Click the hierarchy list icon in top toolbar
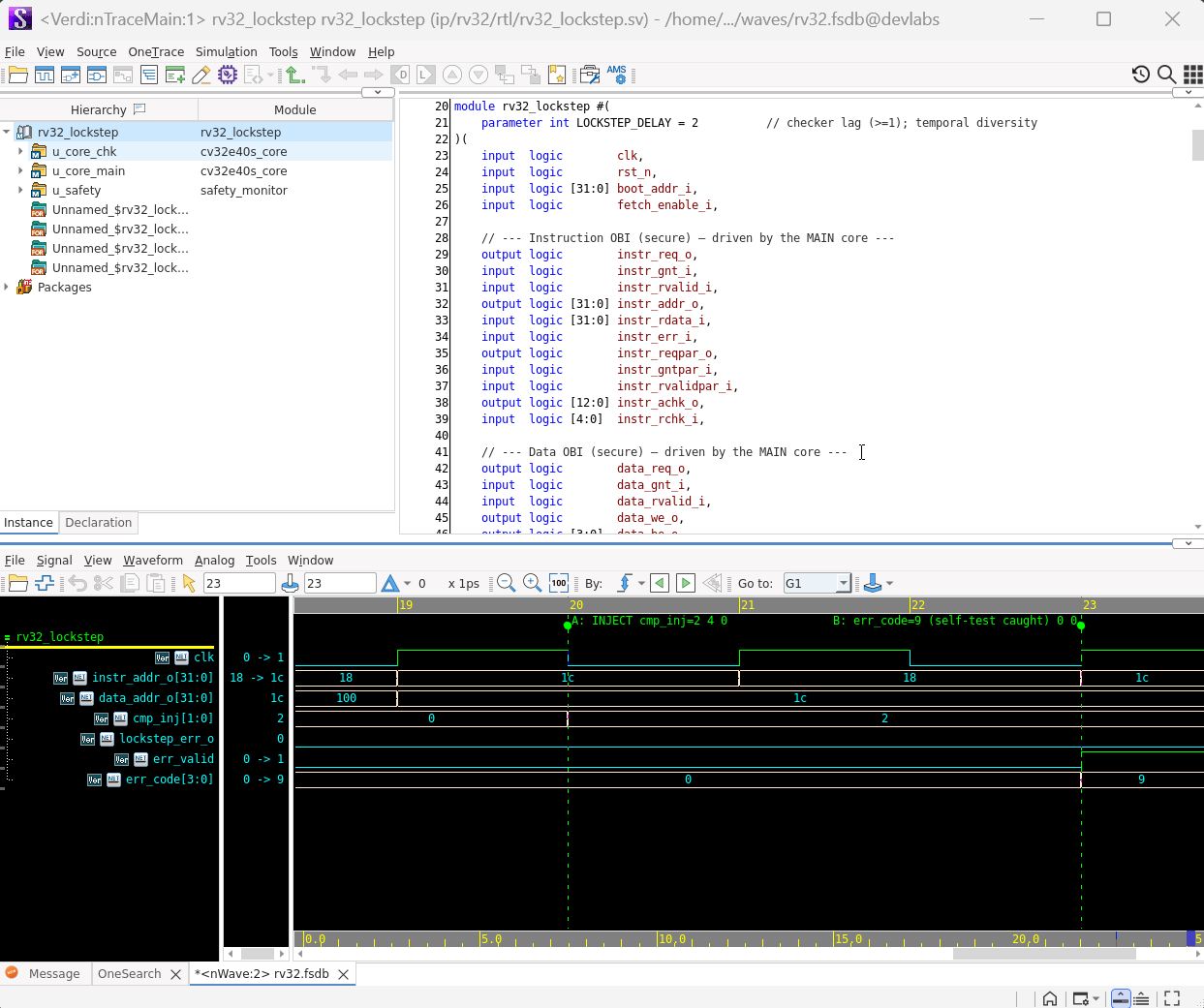The width and height of the screenshot is (1204, 1008). 149,75
